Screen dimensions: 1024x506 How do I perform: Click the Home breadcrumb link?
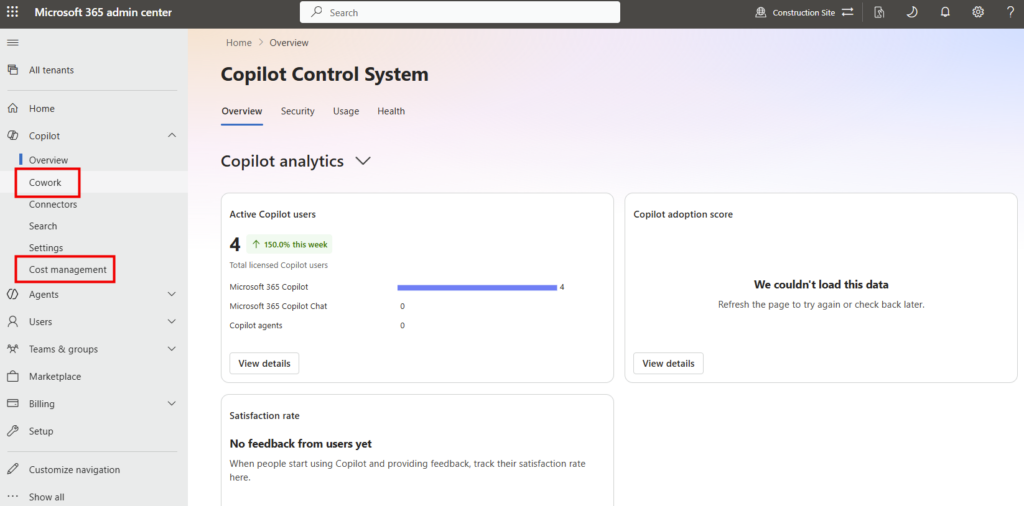pos(239,42)
